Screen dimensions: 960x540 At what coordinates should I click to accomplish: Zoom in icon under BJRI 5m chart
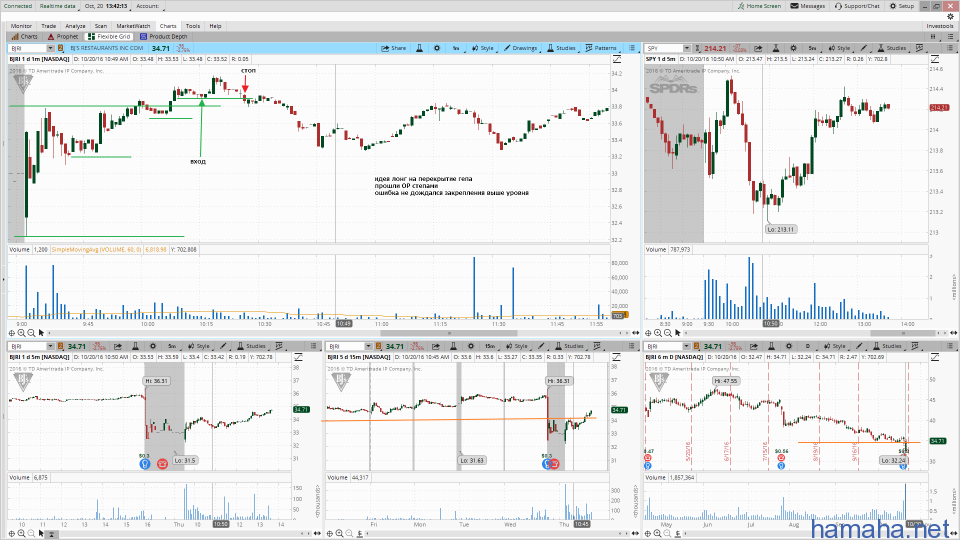pyautogui.click(x=21, y=534)
